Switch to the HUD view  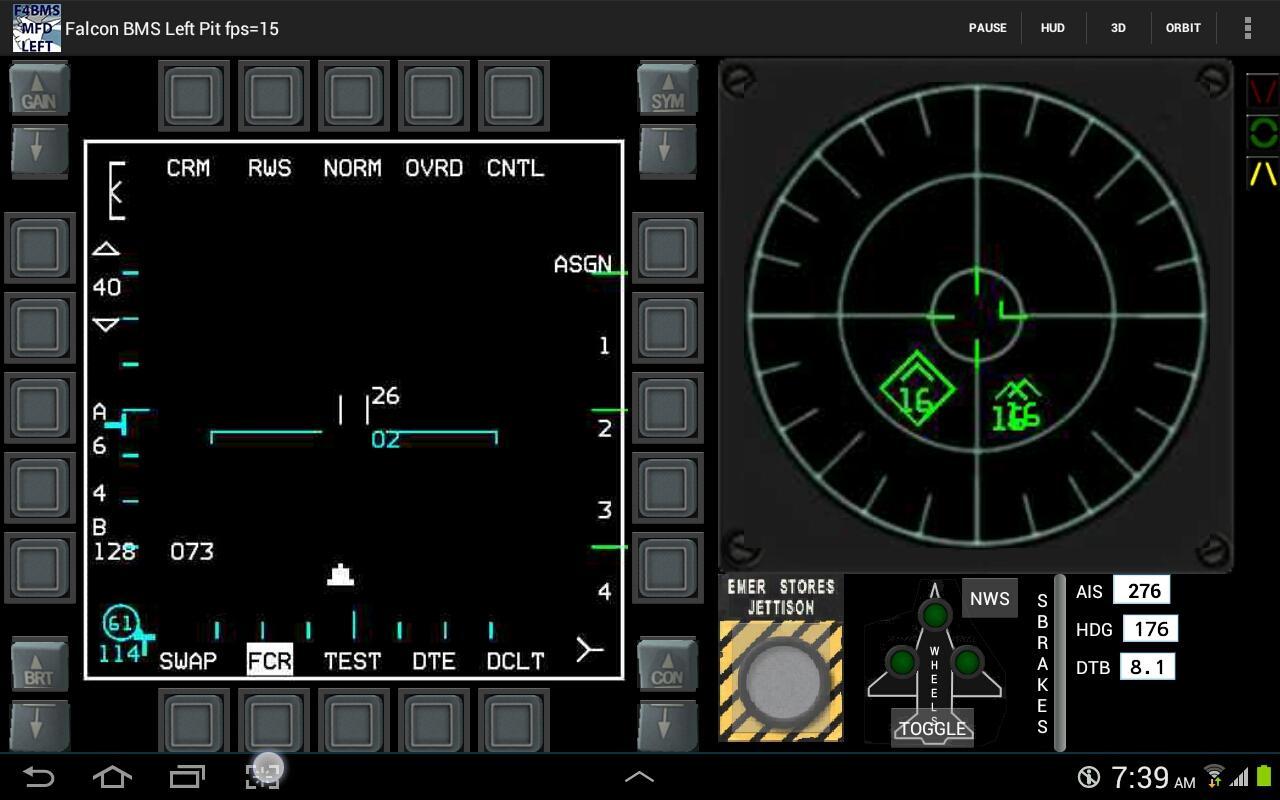1052,27
